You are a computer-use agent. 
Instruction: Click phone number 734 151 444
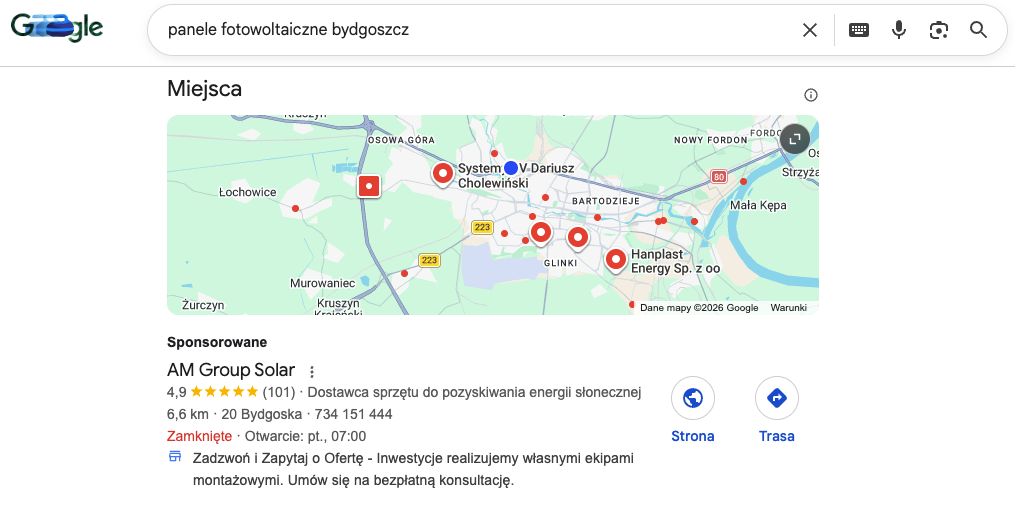(353, 414)
